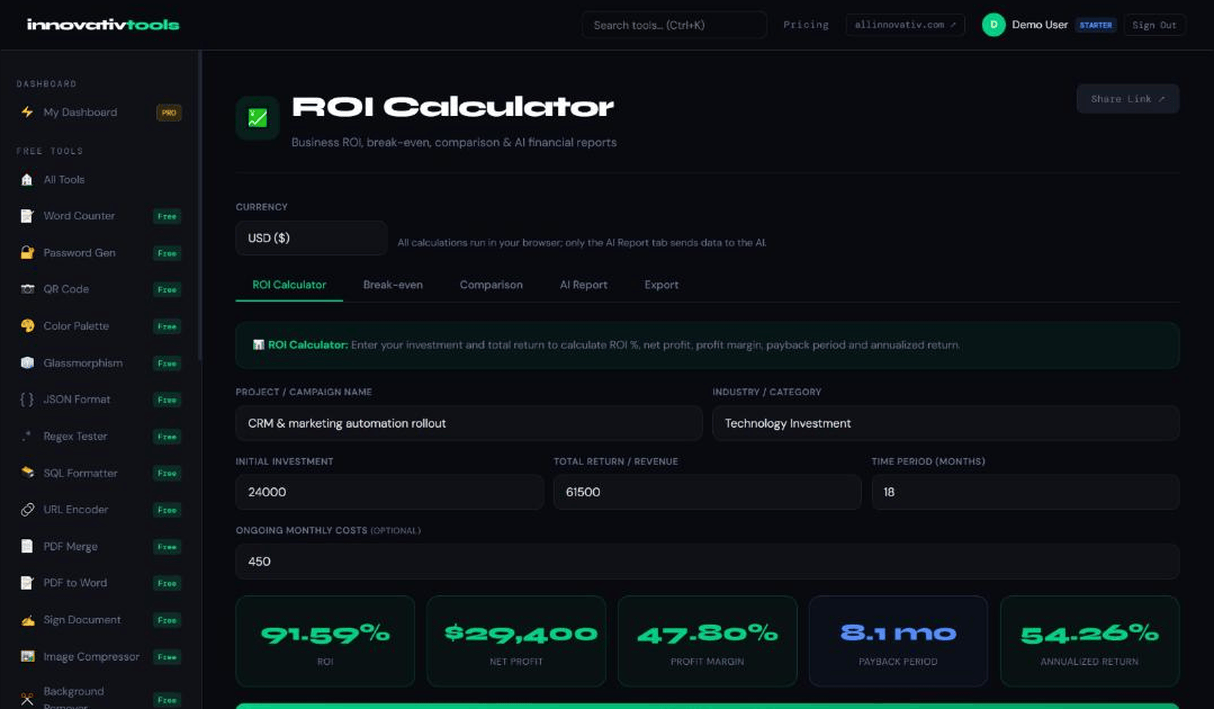Click the Background Remover scissors icon

click(x=27, y=698)
